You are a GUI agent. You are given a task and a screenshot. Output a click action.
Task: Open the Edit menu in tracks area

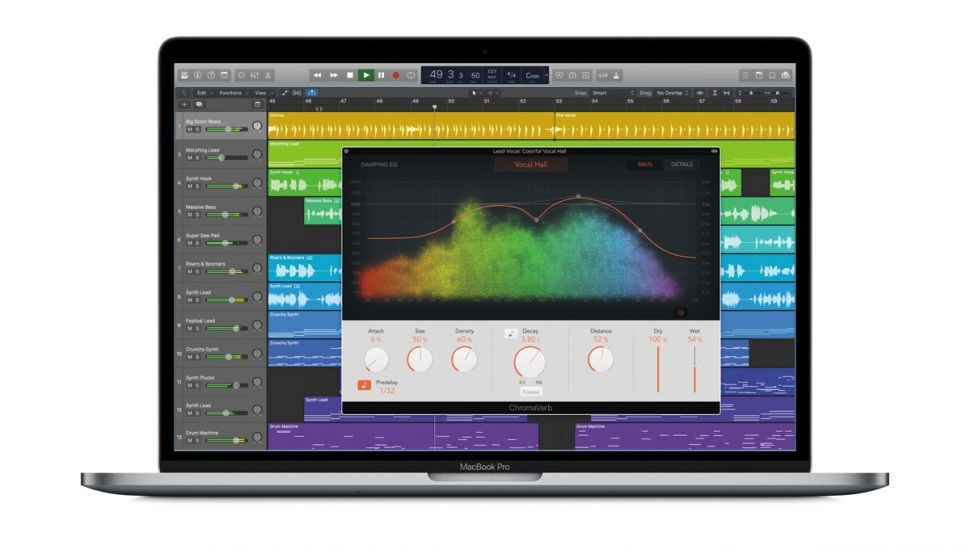205,93
